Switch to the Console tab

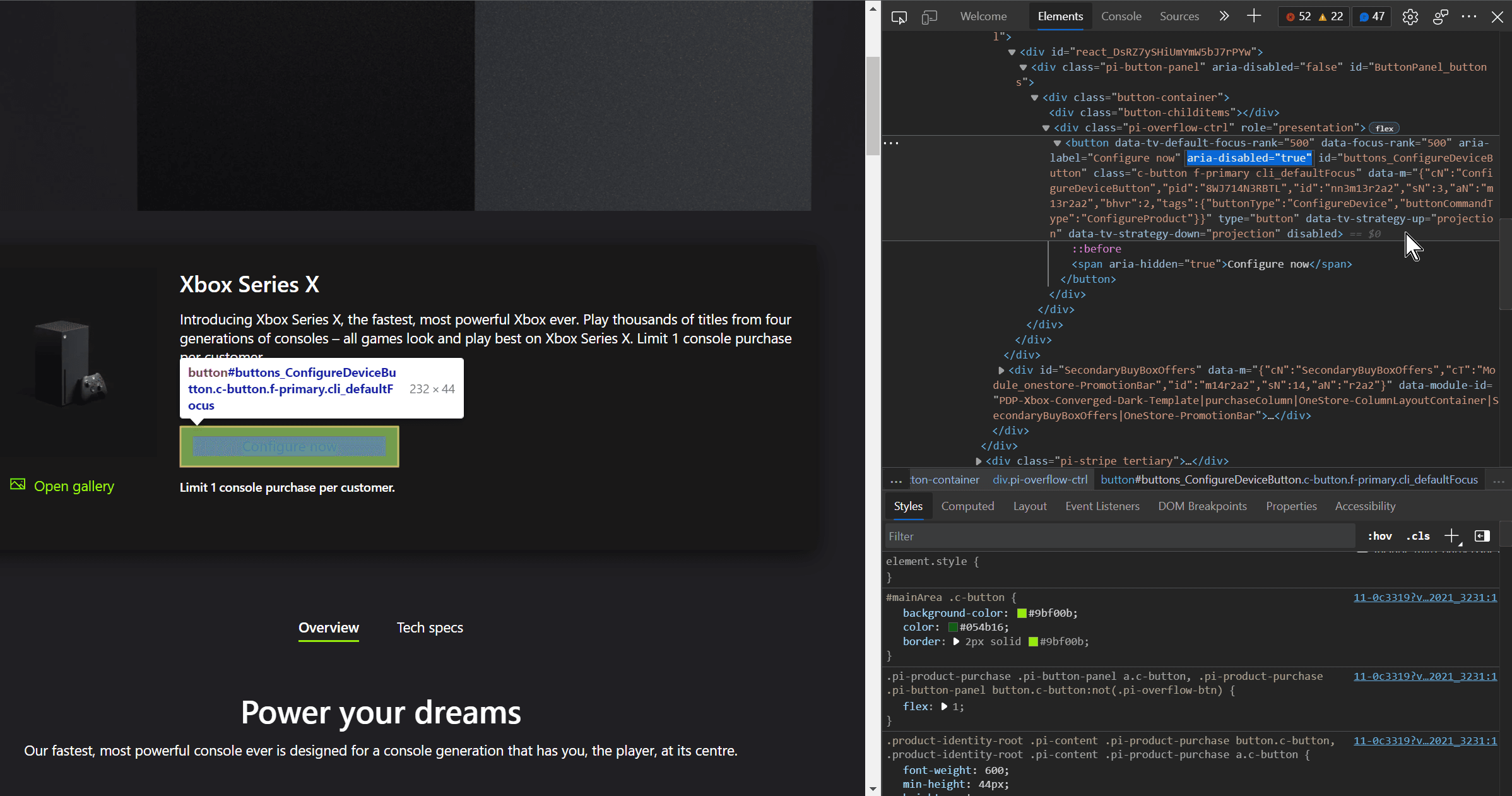point(1121,16)
